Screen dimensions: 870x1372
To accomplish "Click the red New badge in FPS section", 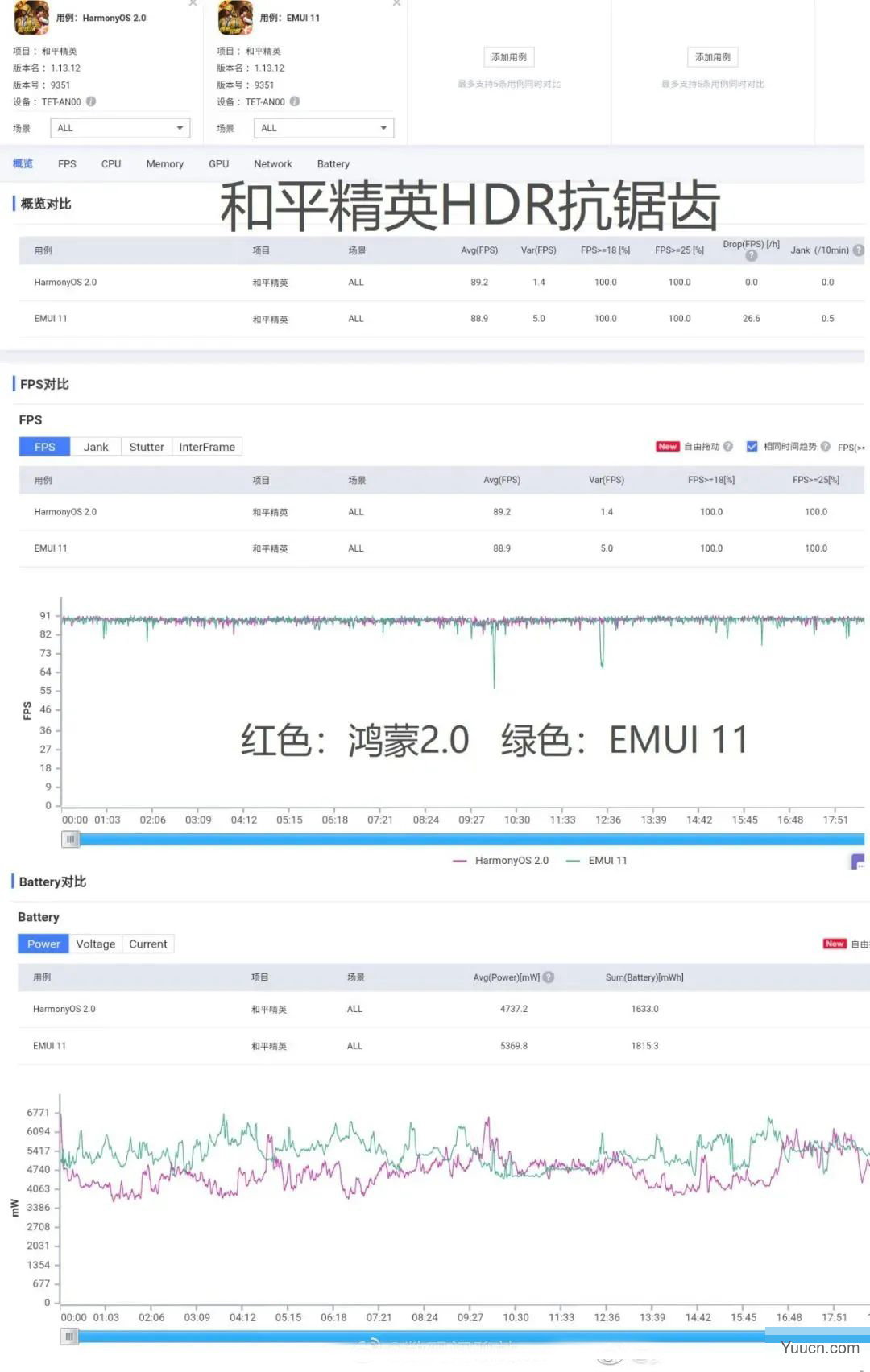I will pos(668,446).
